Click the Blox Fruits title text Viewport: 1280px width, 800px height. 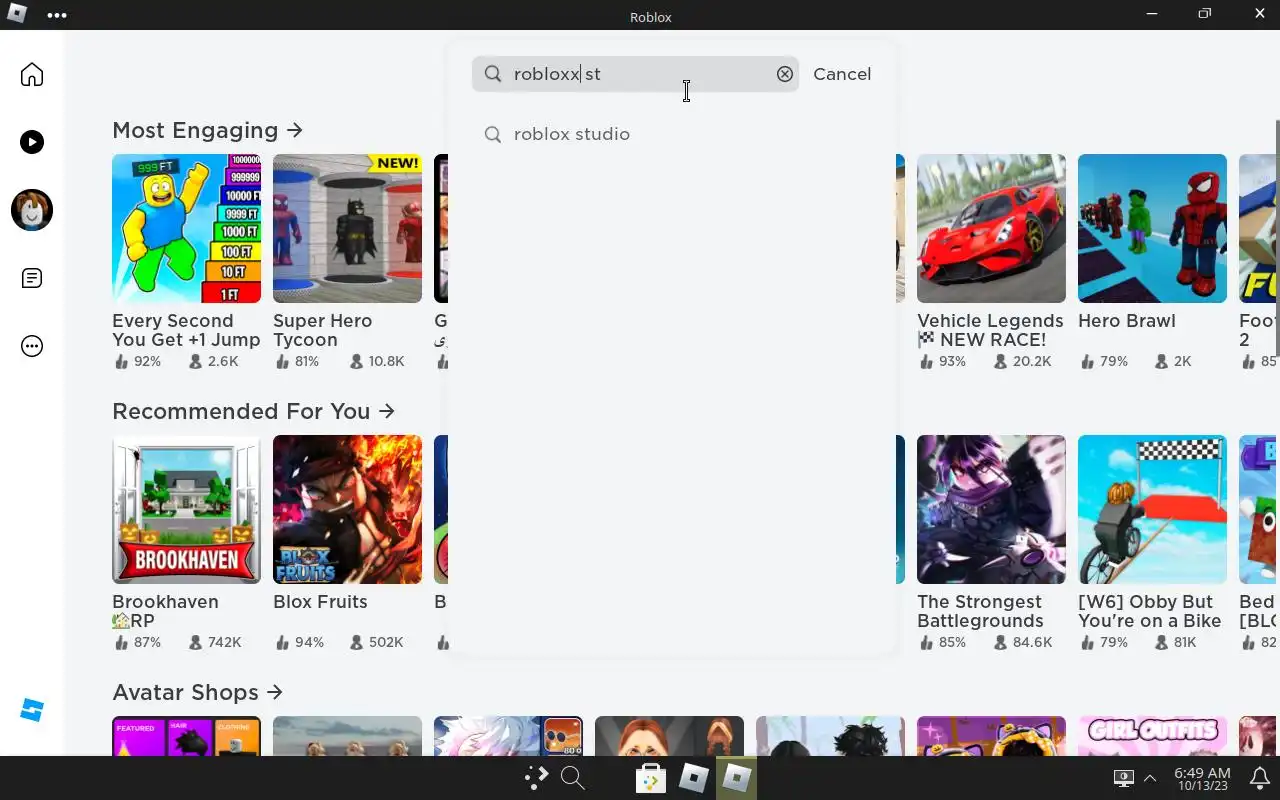pyautogui.click(x=320, y=602)
